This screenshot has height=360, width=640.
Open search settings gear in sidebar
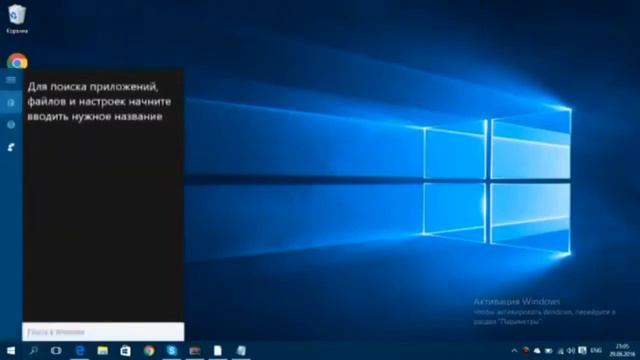[x=11, y=124]
